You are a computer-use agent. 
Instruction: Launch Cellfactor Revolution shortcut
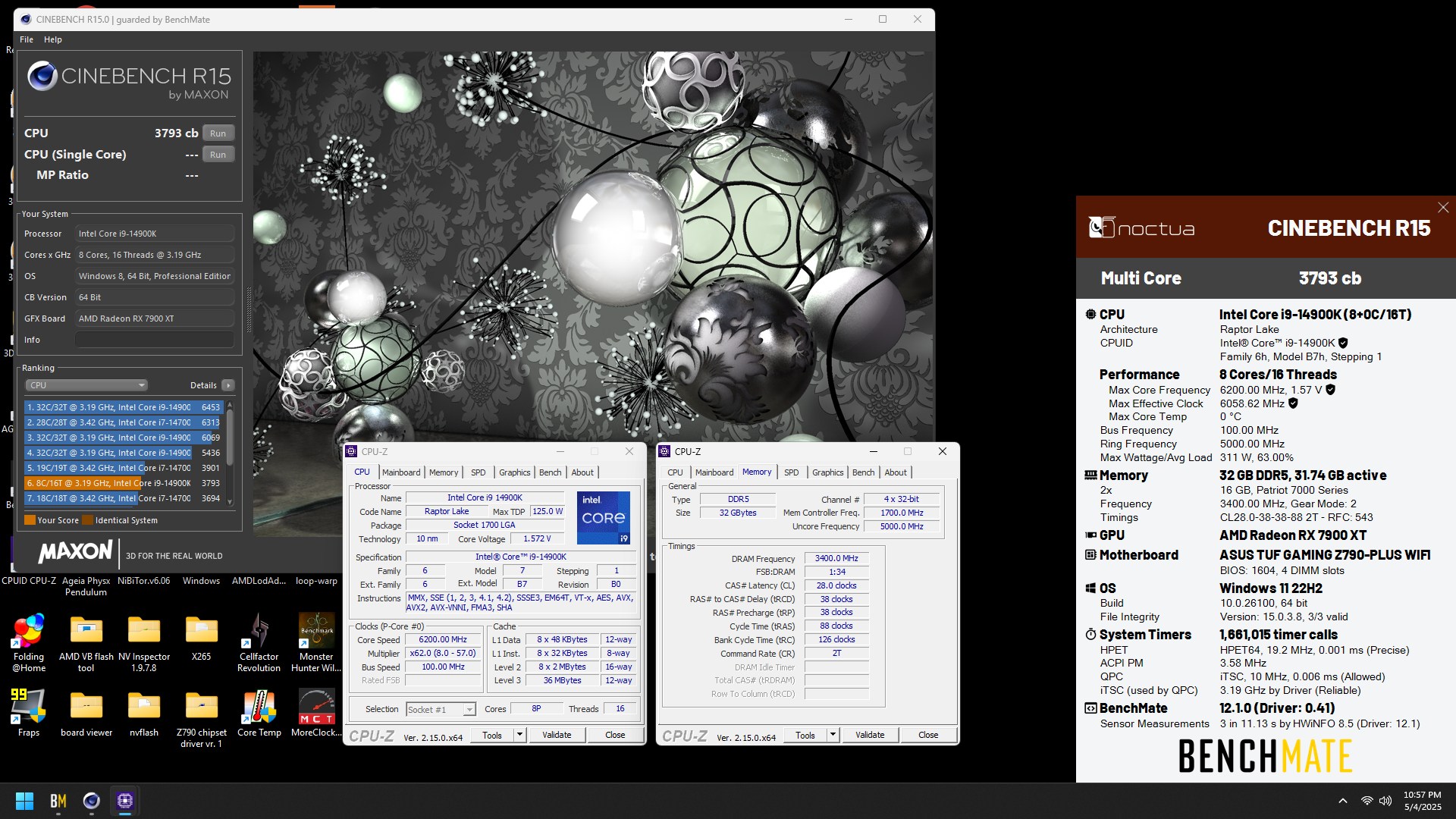point(259,643)
